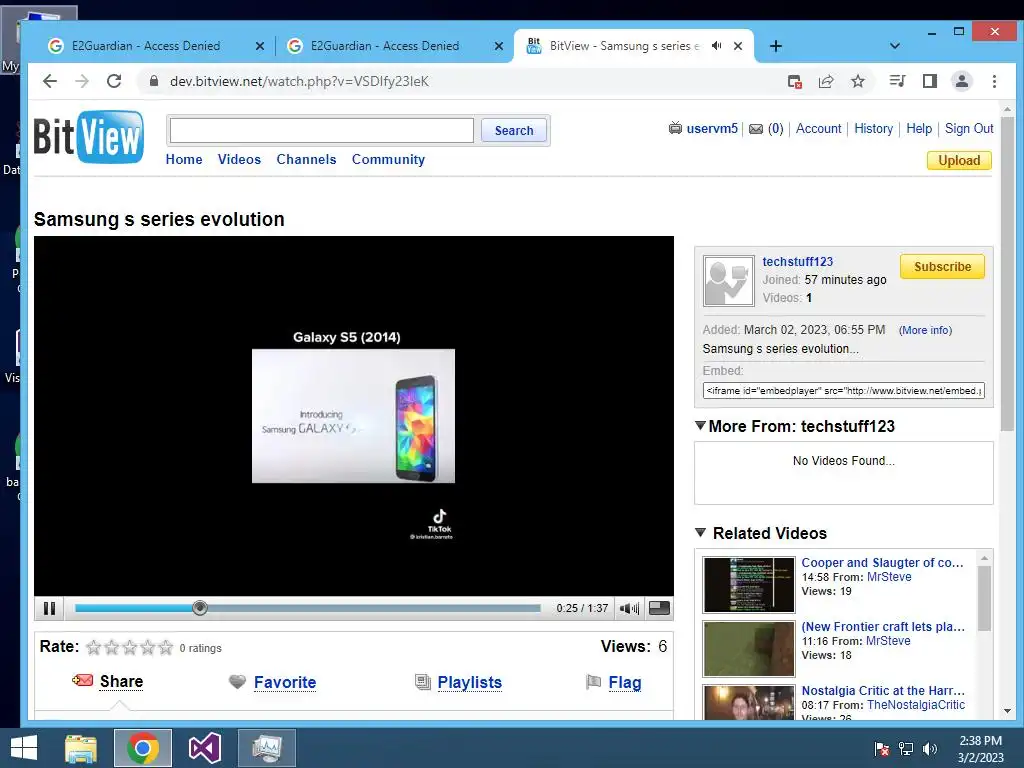
Task: Click the BitView logo
Action: [x=89, y=136]
